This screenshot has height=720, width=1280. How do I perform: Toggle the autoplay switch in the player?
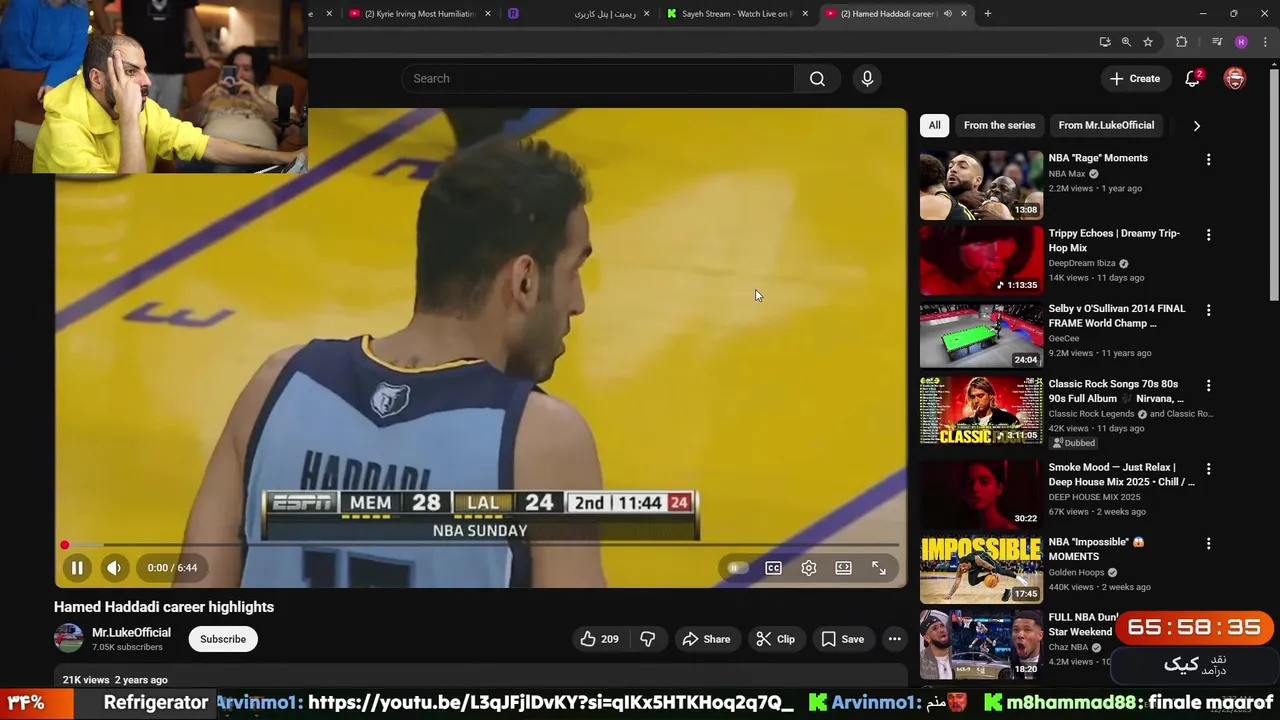737,568
